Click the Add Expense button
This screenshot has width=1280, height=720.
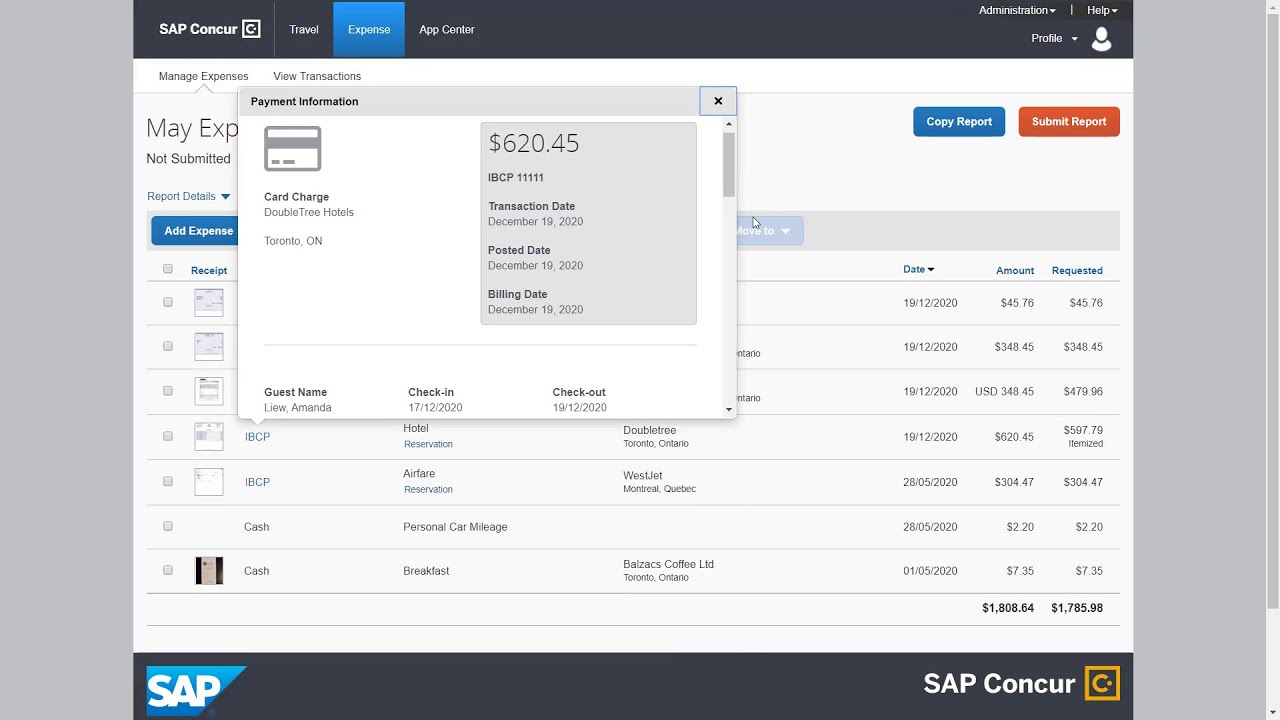point(194,231)
